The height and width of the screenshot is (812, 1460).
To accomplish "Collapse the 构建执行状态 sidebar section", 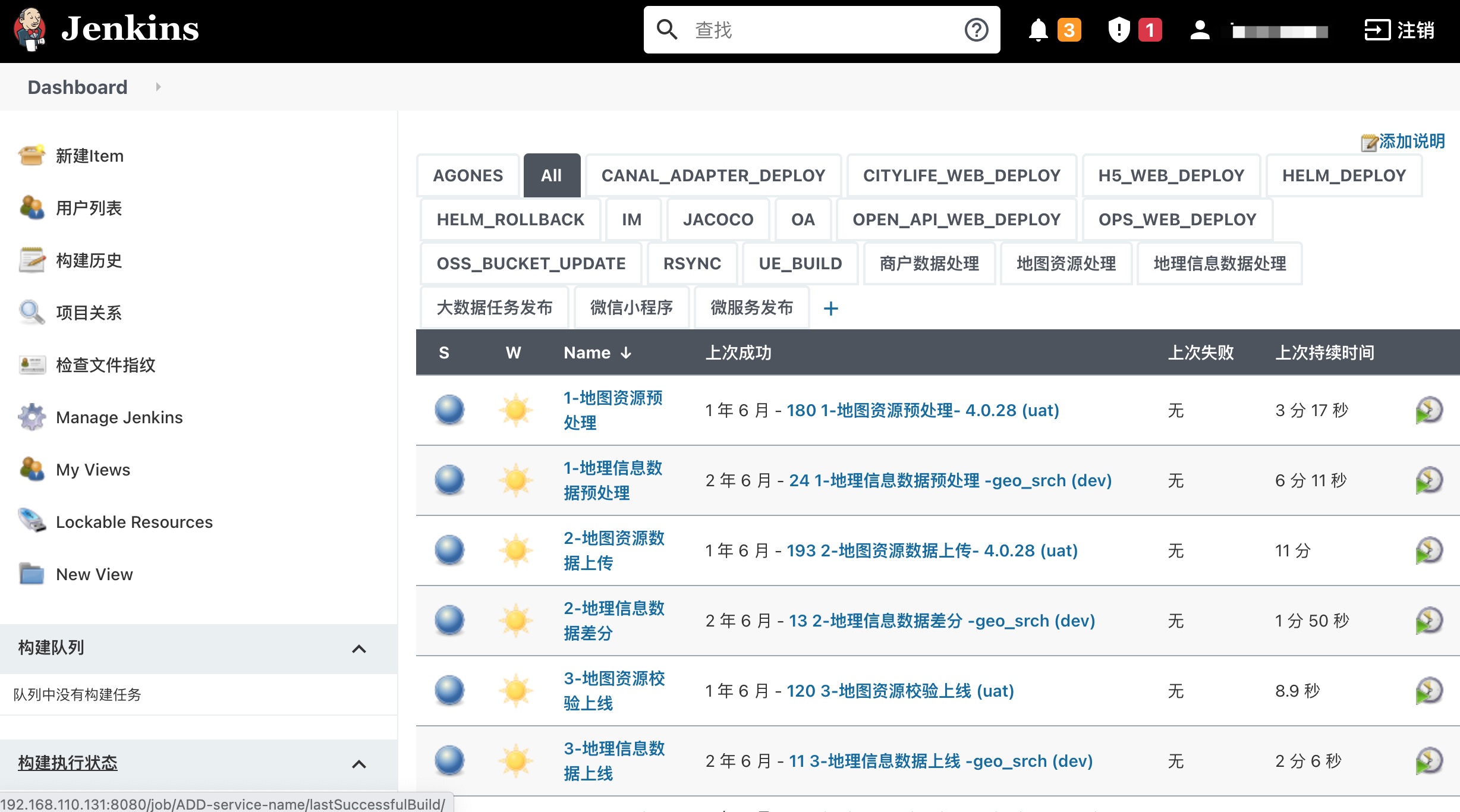I will [360, 762].
